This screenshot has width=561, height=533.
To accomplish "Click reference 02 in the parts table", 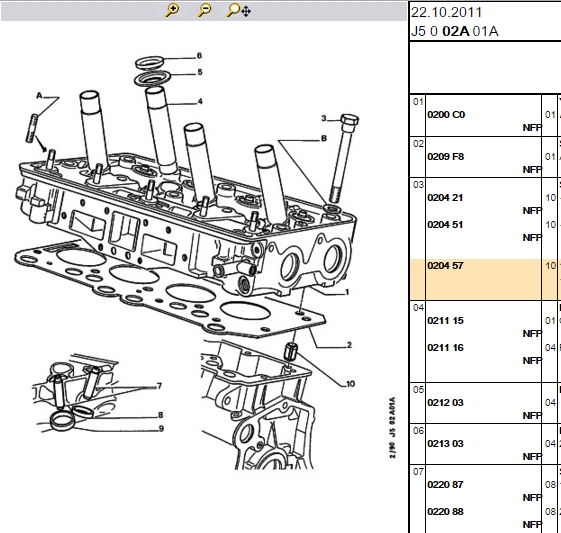I will pyautogui.click(x=418, y=144).
